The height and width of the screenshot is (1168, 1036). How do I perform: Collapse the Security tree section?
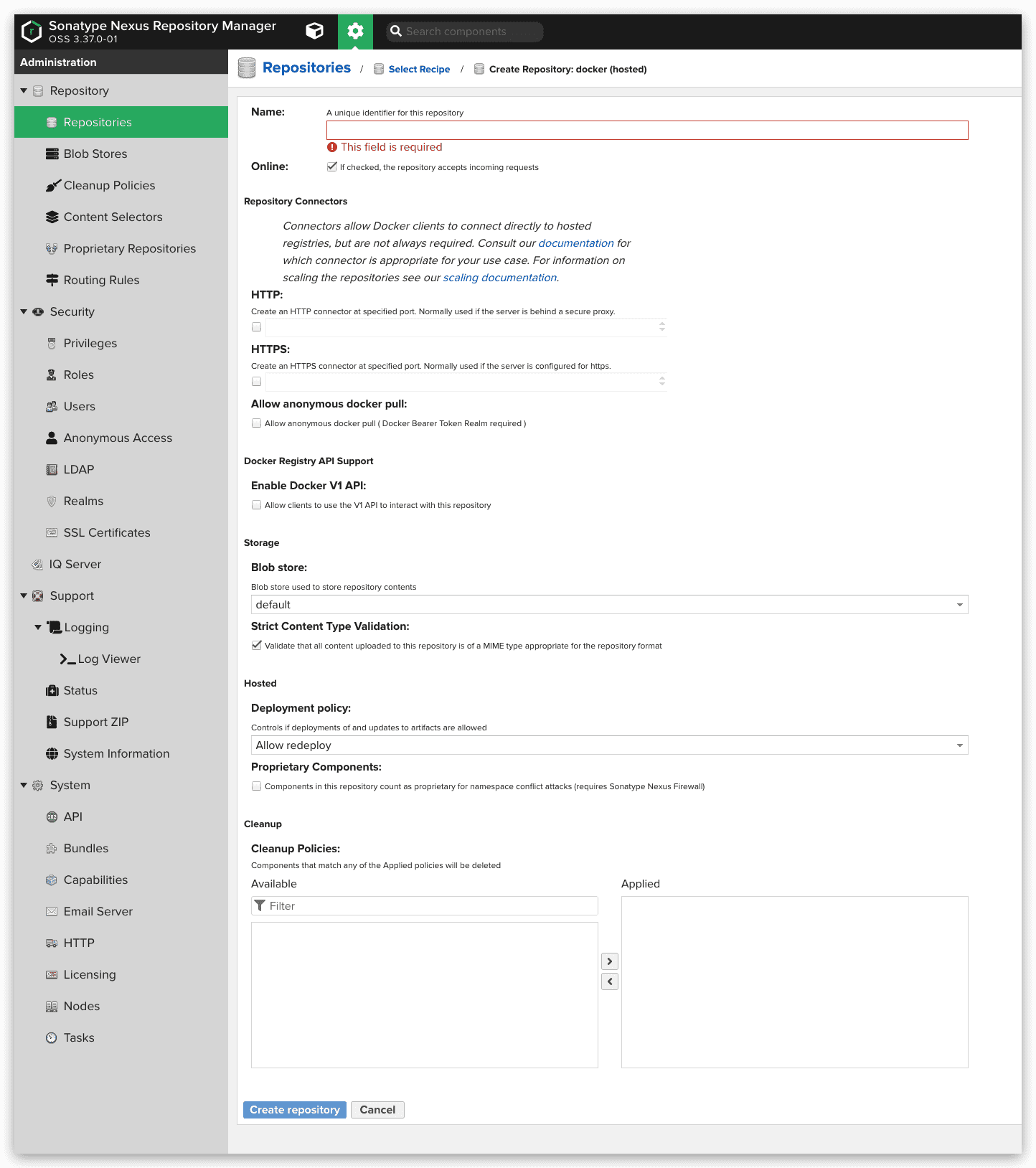[x=24, y=311]
